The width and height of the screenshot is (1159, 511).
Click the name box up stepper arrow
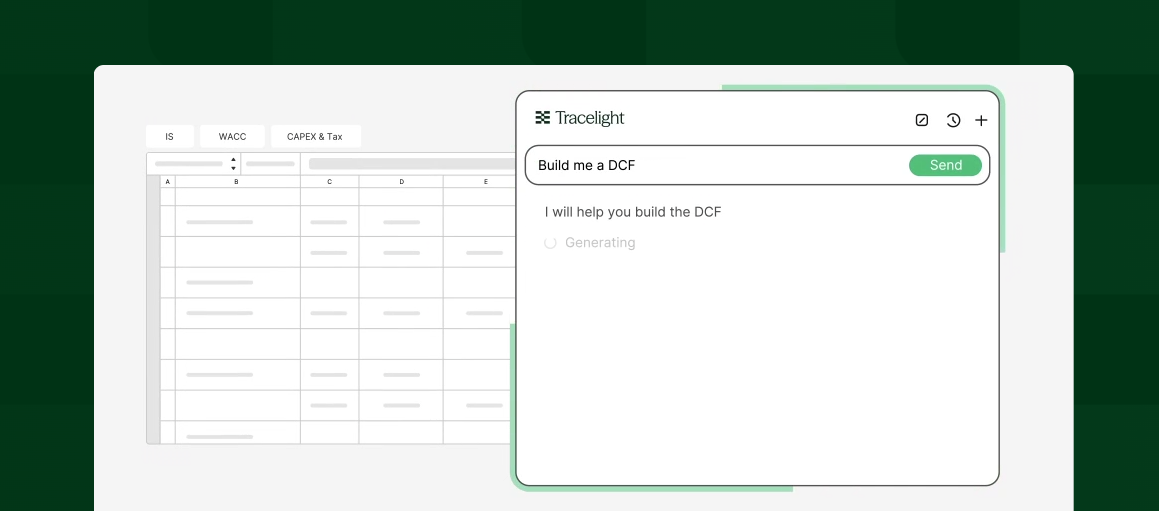[x=234, y=159]
